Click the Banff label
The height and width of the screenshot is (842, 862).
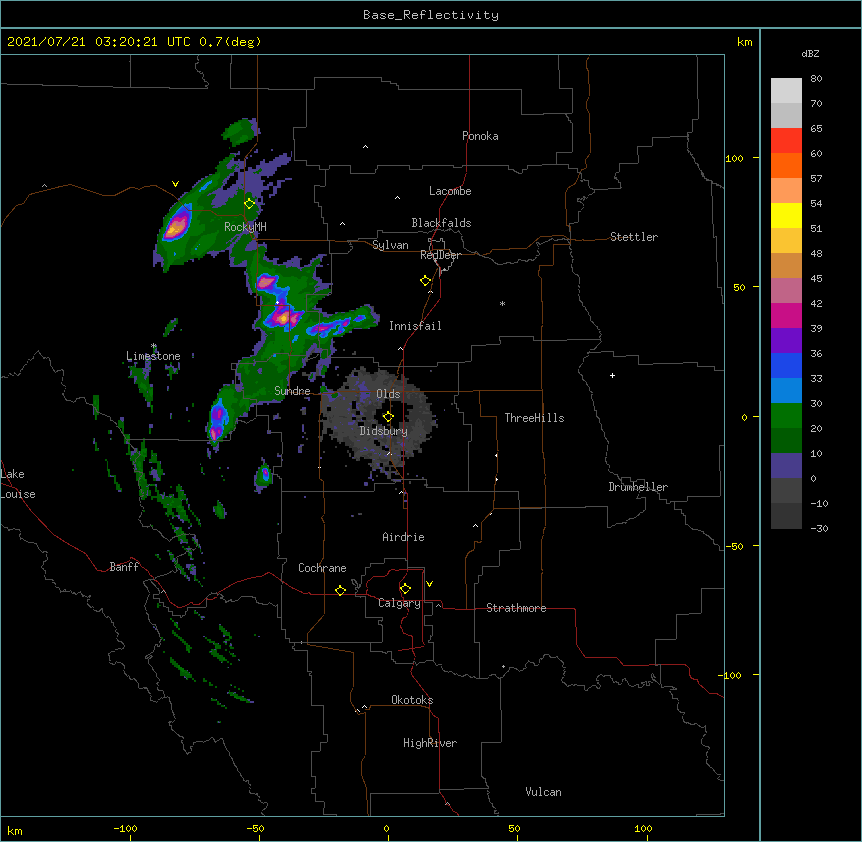point(124,567)
